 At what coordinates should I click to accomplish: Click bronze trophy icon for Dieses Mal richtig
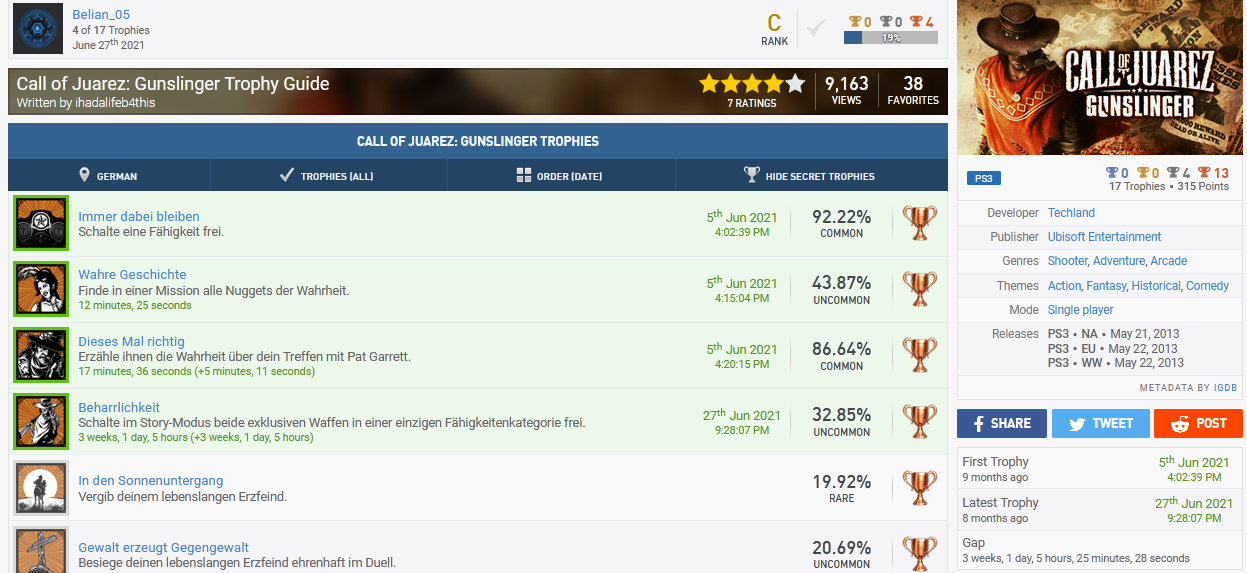pos(920,355)
